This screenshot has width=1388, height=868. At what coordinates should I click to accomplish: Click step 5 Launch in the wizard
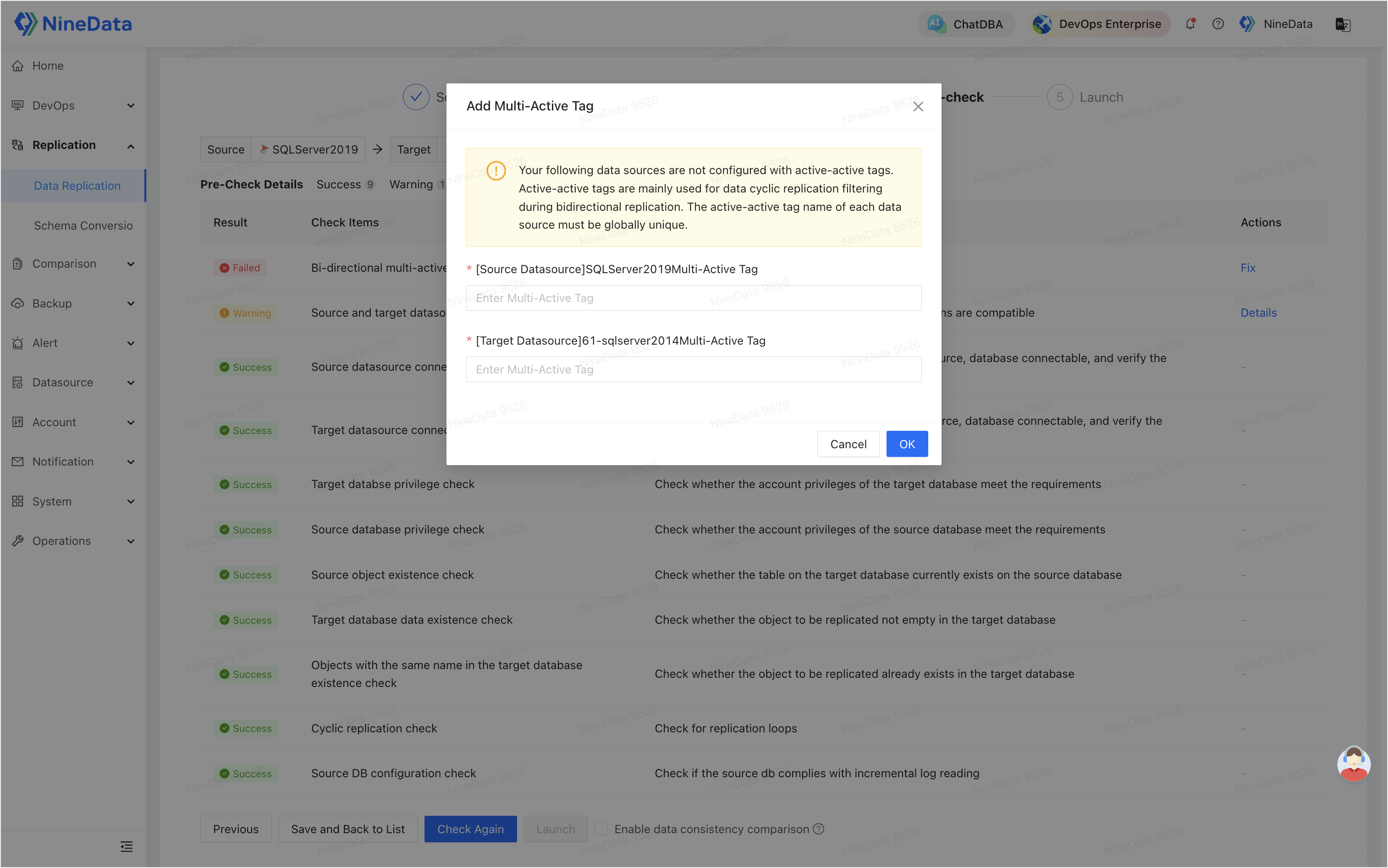[1085, 97]
